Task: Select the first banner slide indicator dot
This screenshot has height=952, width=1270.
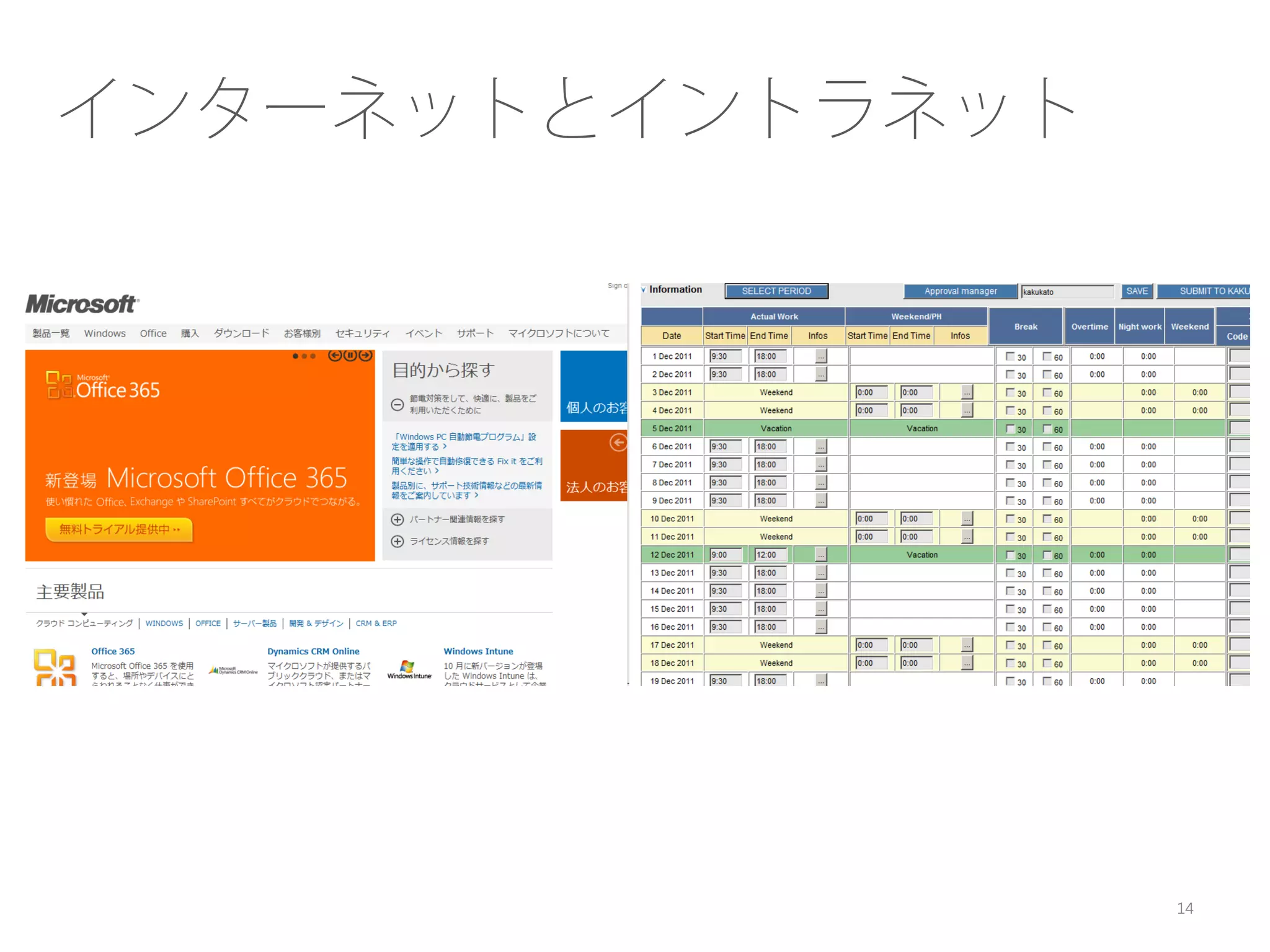Action: [x=296, y=356]
